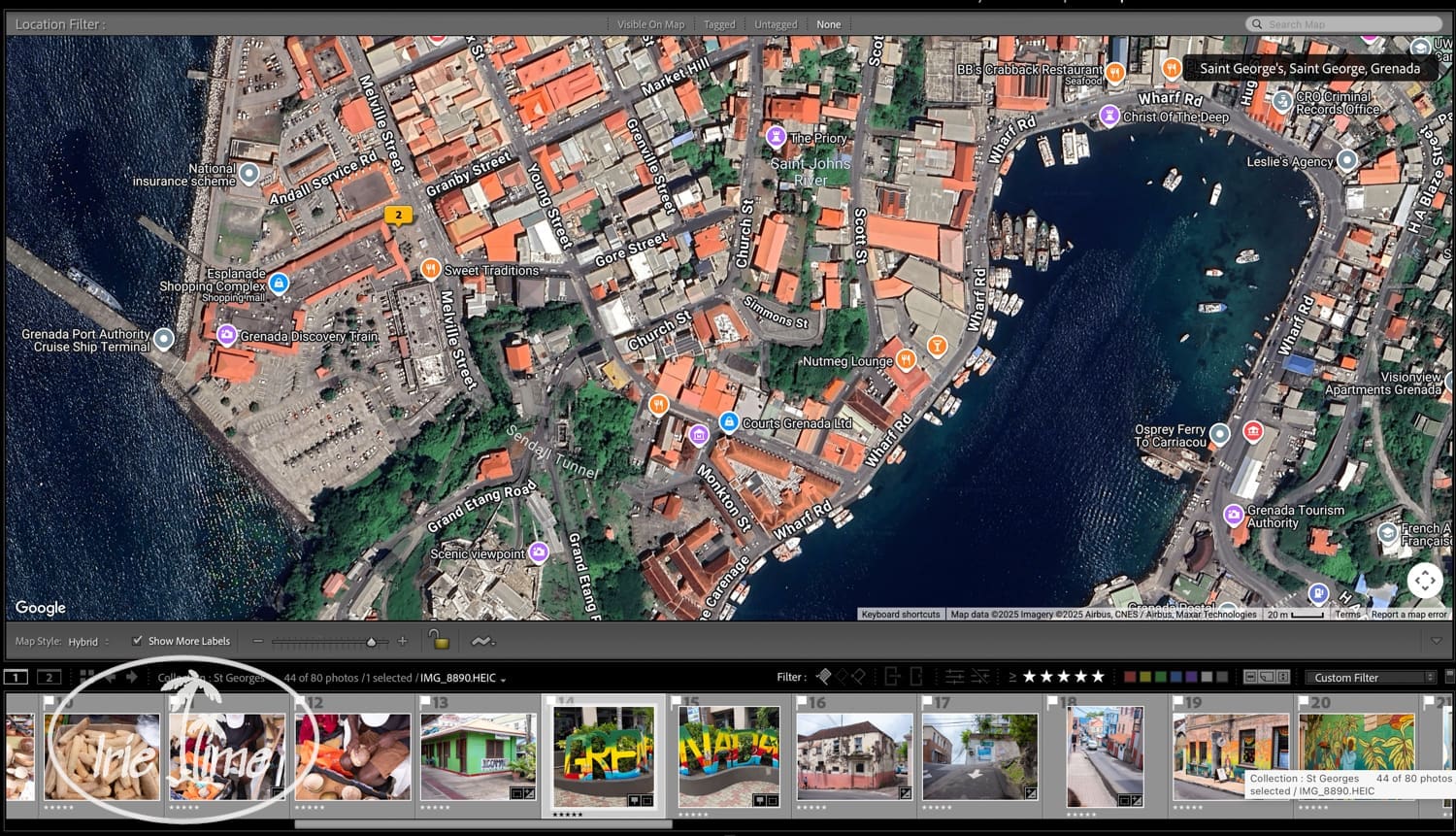This screenshot has height=836, width=1456.
Task: Uncheck Show More Labels checkbox
Action: (137, 641)
